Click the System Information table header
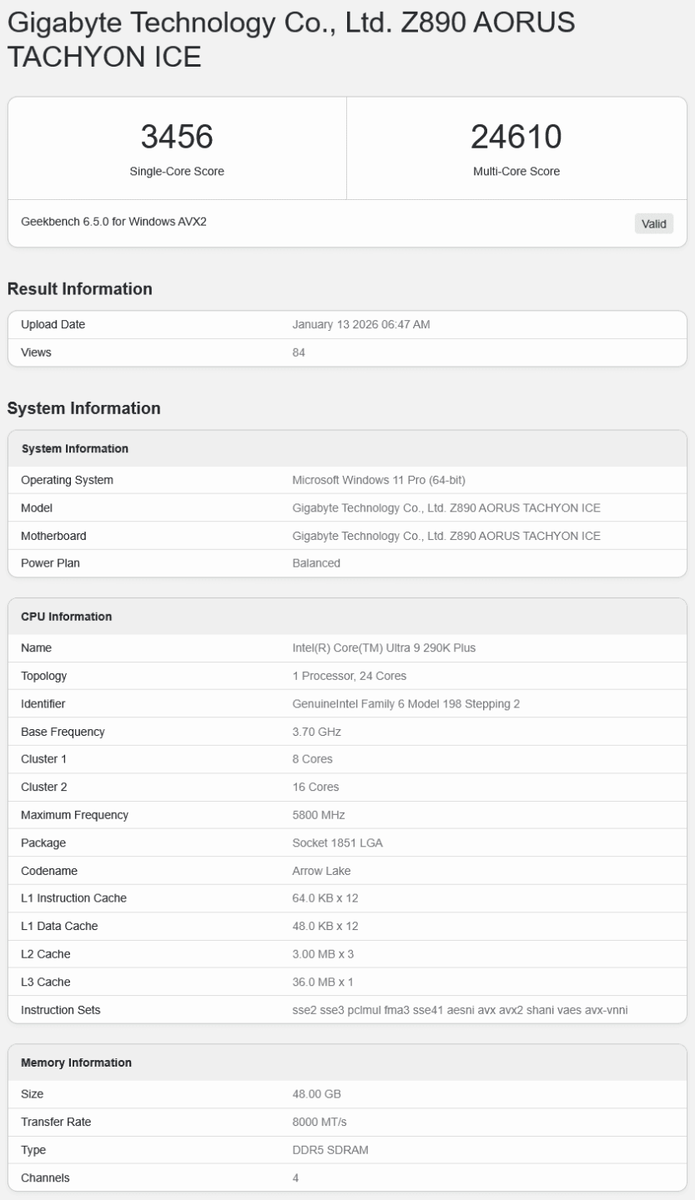 coord(75,449)
